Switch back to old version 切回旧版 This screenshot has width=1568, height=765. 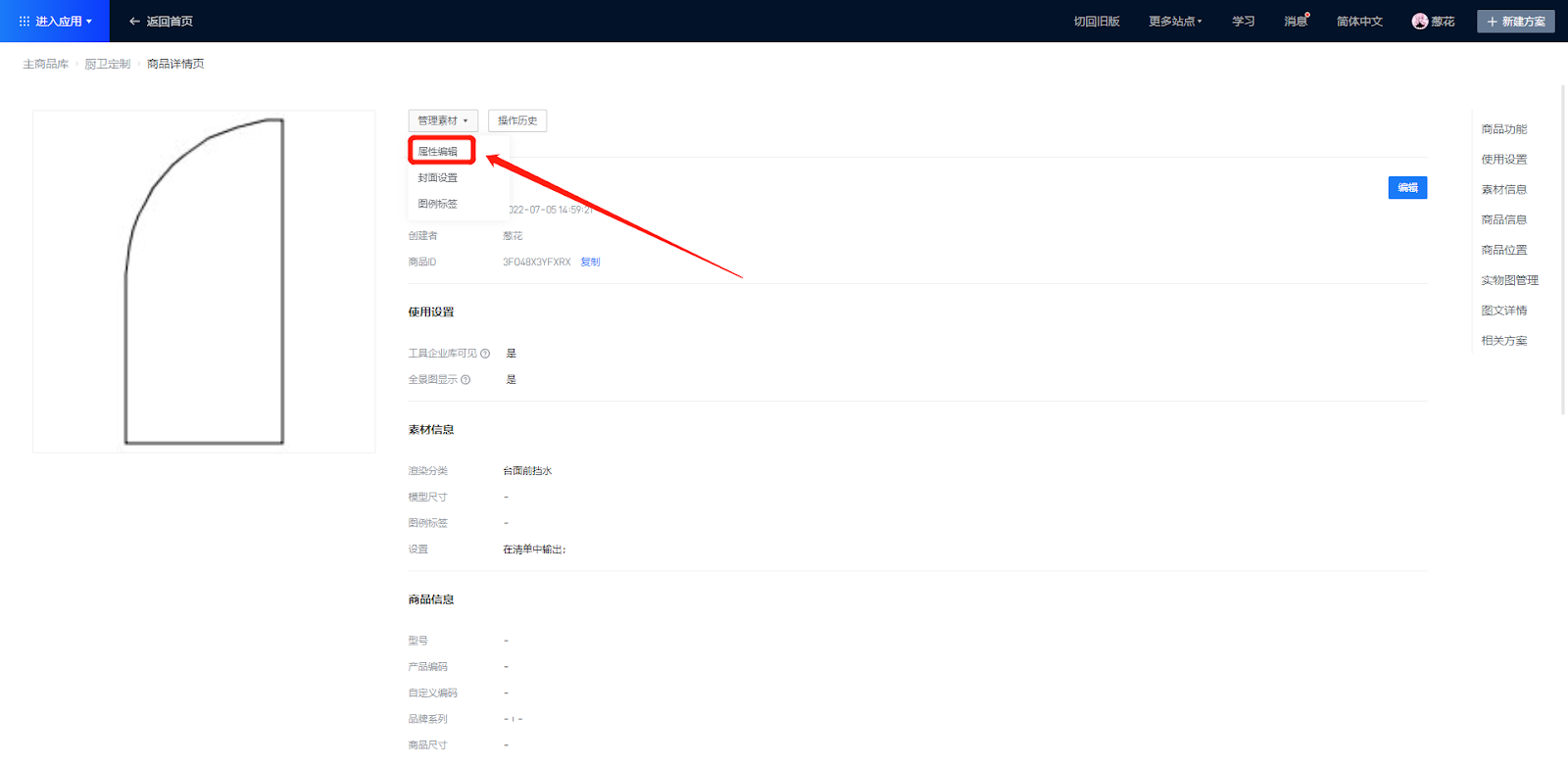pos(1097,21)
